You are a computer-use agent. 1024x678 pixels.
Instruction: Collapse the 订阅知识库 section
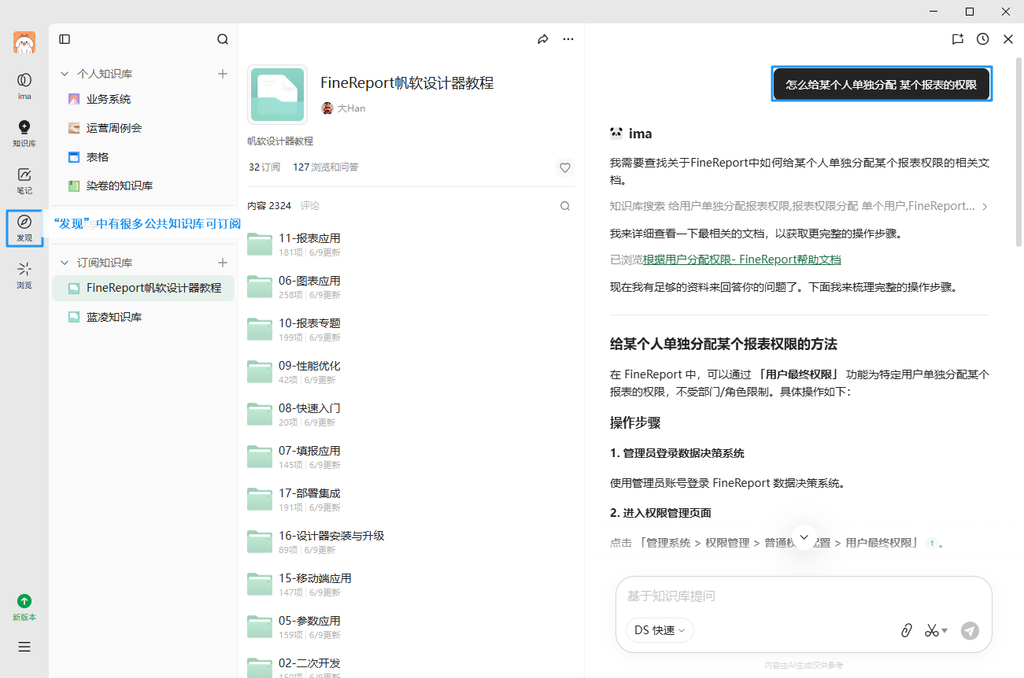(x=65, y=263)
